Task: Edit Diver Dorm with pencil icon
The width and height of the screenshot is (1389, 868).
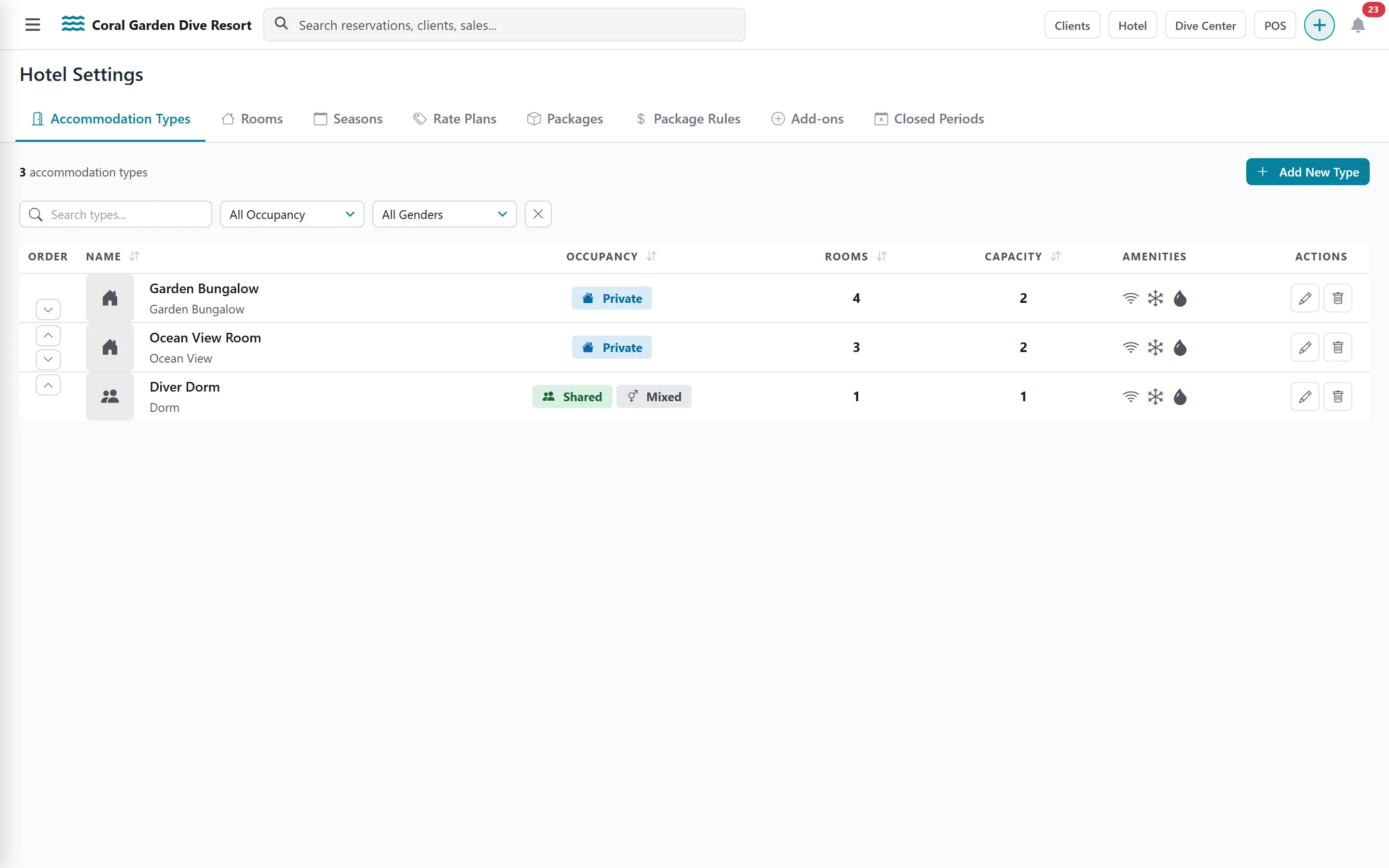Action: point(1305,397)
